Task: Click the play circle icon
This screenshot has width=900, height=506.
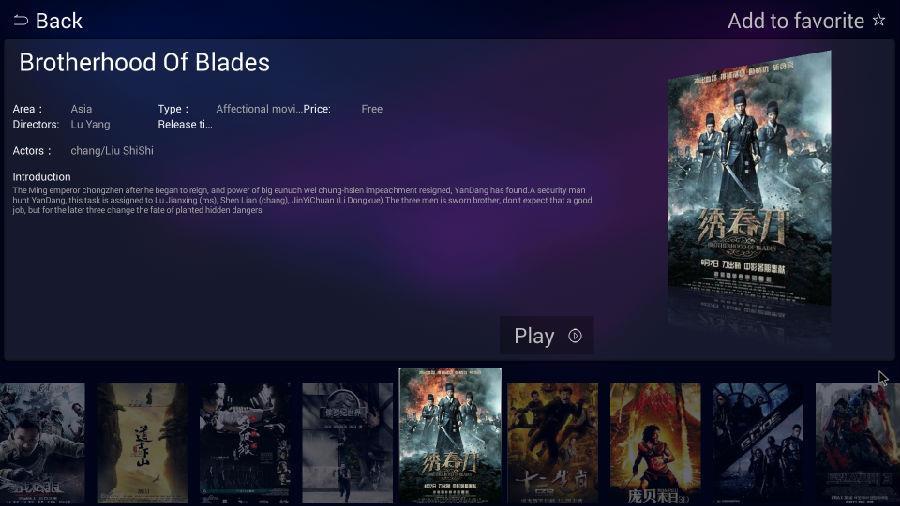Action: pos(575,336)
